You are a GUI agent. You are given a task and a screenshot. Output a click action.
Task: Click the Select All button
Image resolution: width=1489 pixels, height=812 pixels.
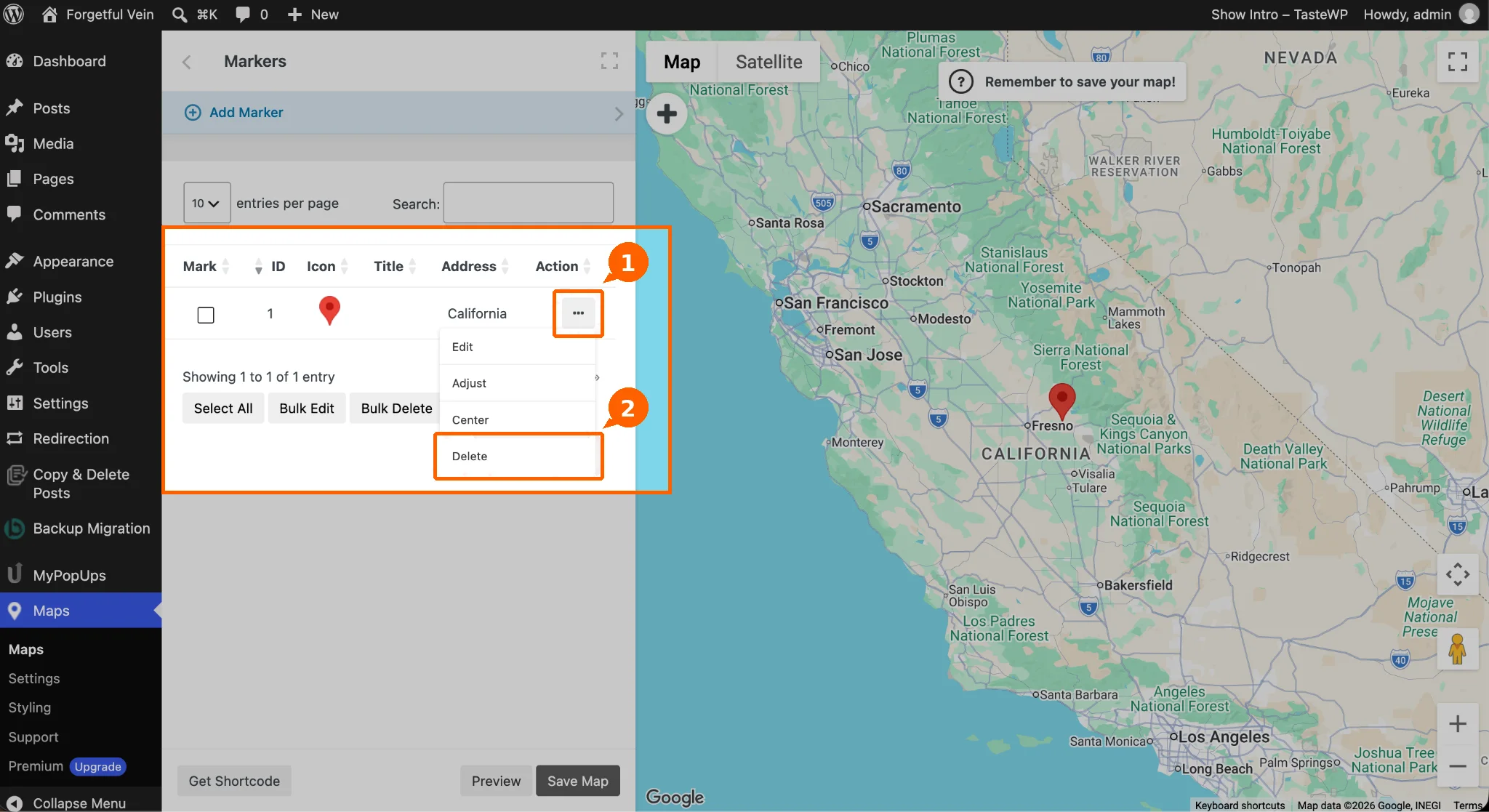click(223, 409)
